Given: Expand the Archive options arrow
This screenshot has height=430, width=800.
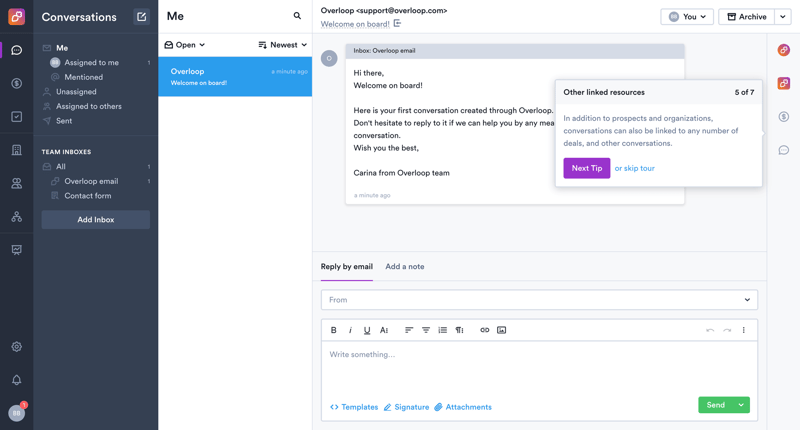Looking at the screenshot, I should (783, 16).
